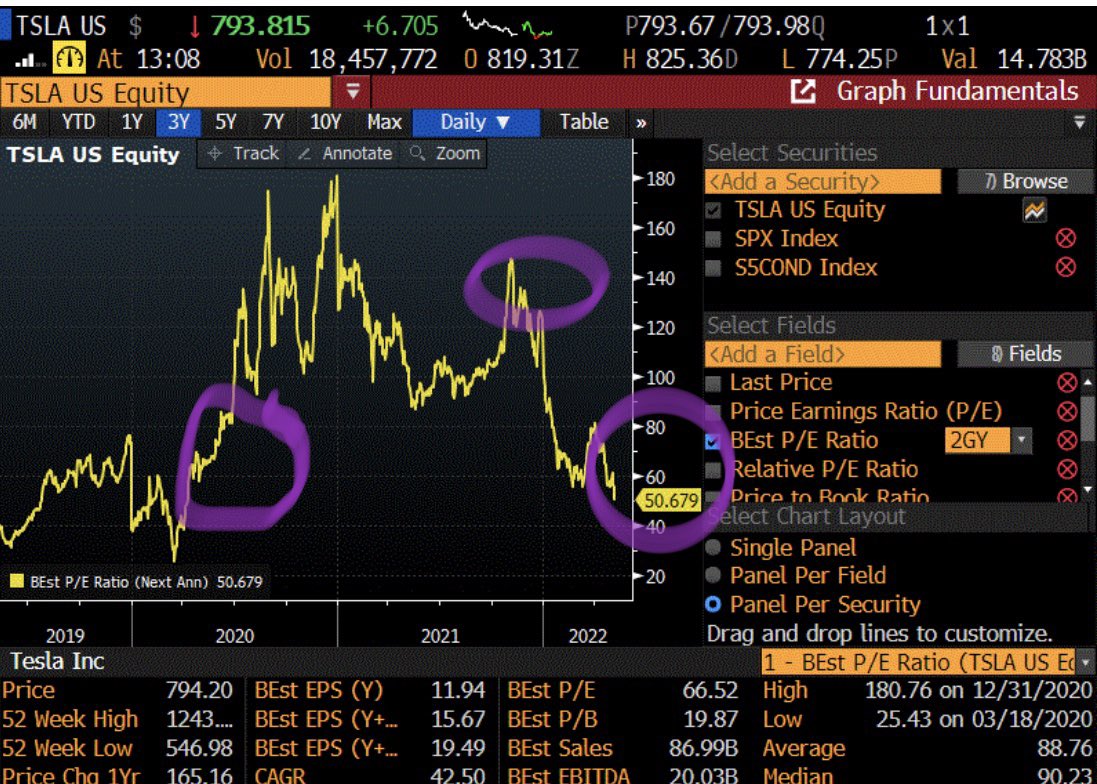1097x784 pixels.
Task: Click the Browse securities button
Action: (1025, 182)
